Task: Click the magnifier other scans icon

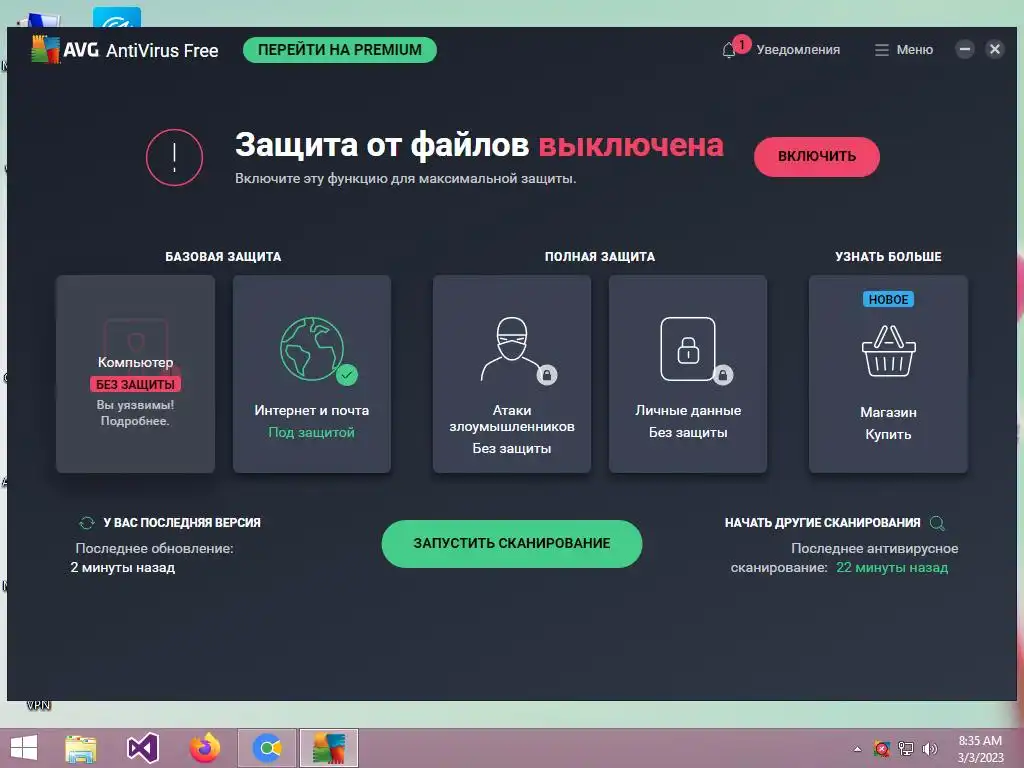Action: point(937,523)
